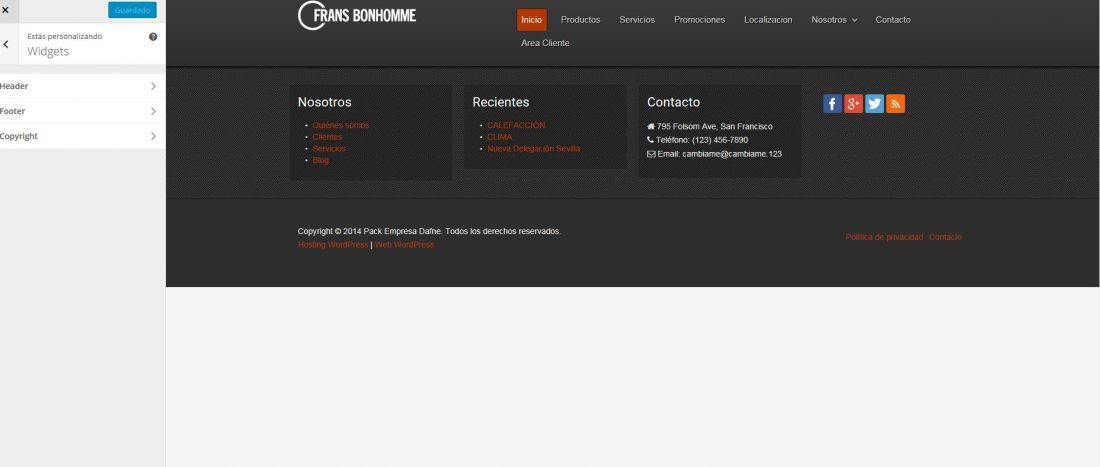The image size is (1100, 467).
Task: Open the CALEFACCIÓN recent post link
Action: pyautogui.click(x=516, y=126)
